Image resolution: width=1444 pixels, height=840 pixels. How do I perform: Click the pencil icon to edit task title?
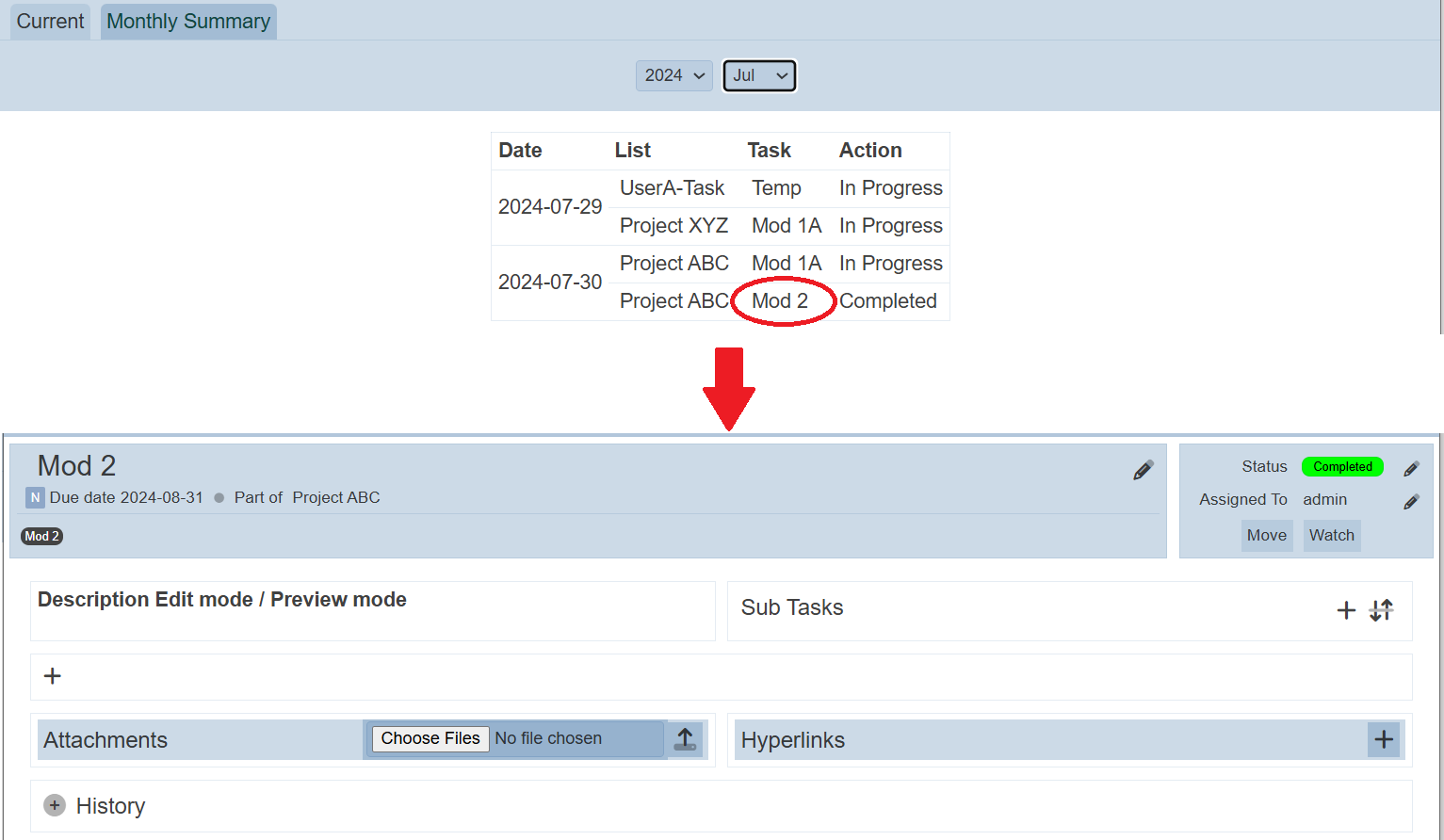tap(1143, 470)
